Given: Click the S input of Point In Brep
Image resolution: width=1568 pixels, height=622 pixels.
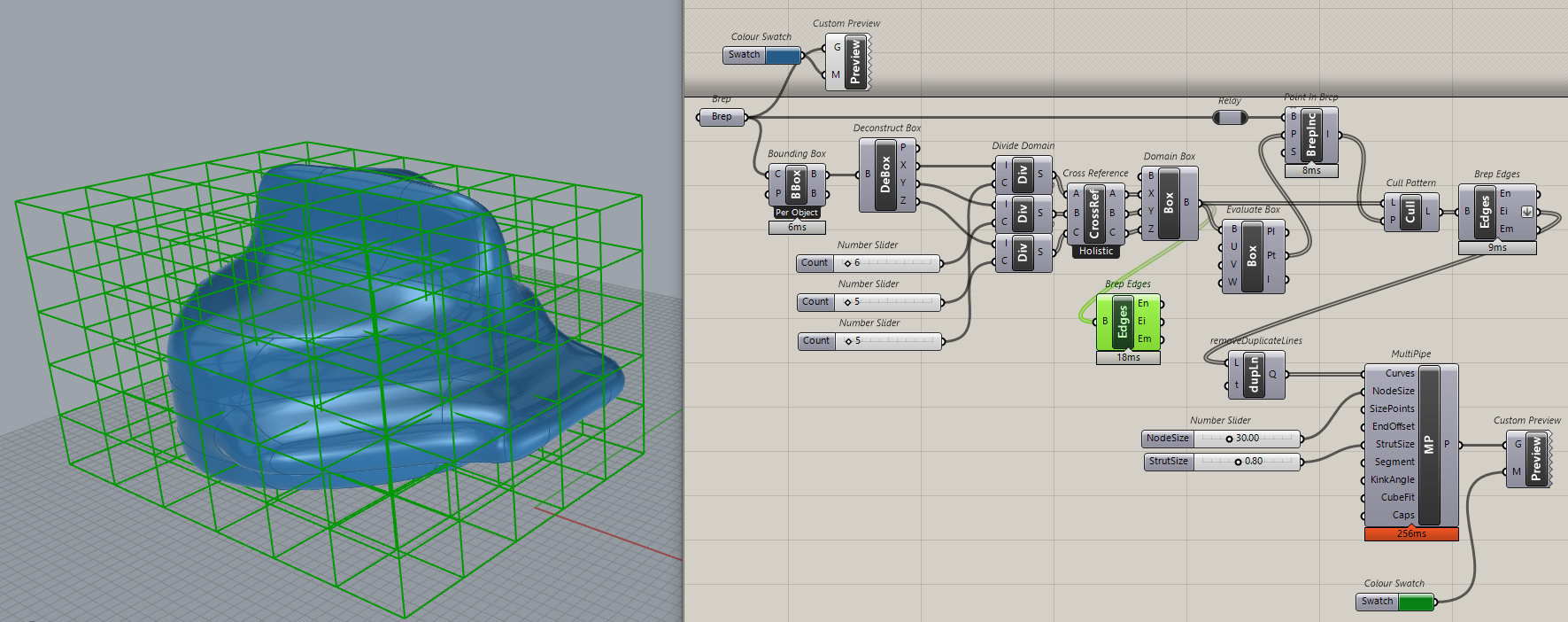Looking at the screenshot, I should pos(1294,152).
